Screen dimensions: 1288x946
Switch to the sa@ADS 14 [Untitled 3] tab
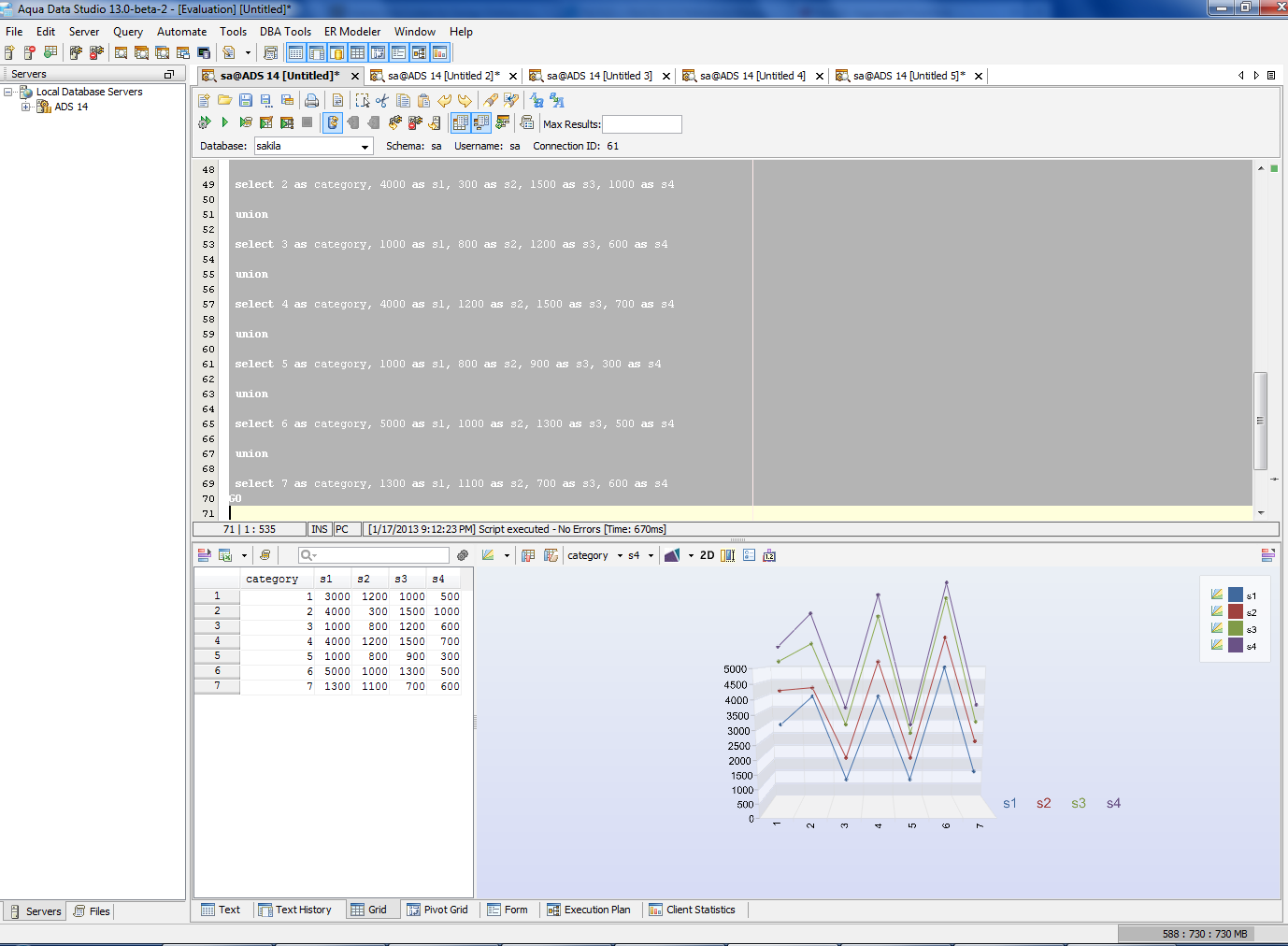(x=598, y=76)
